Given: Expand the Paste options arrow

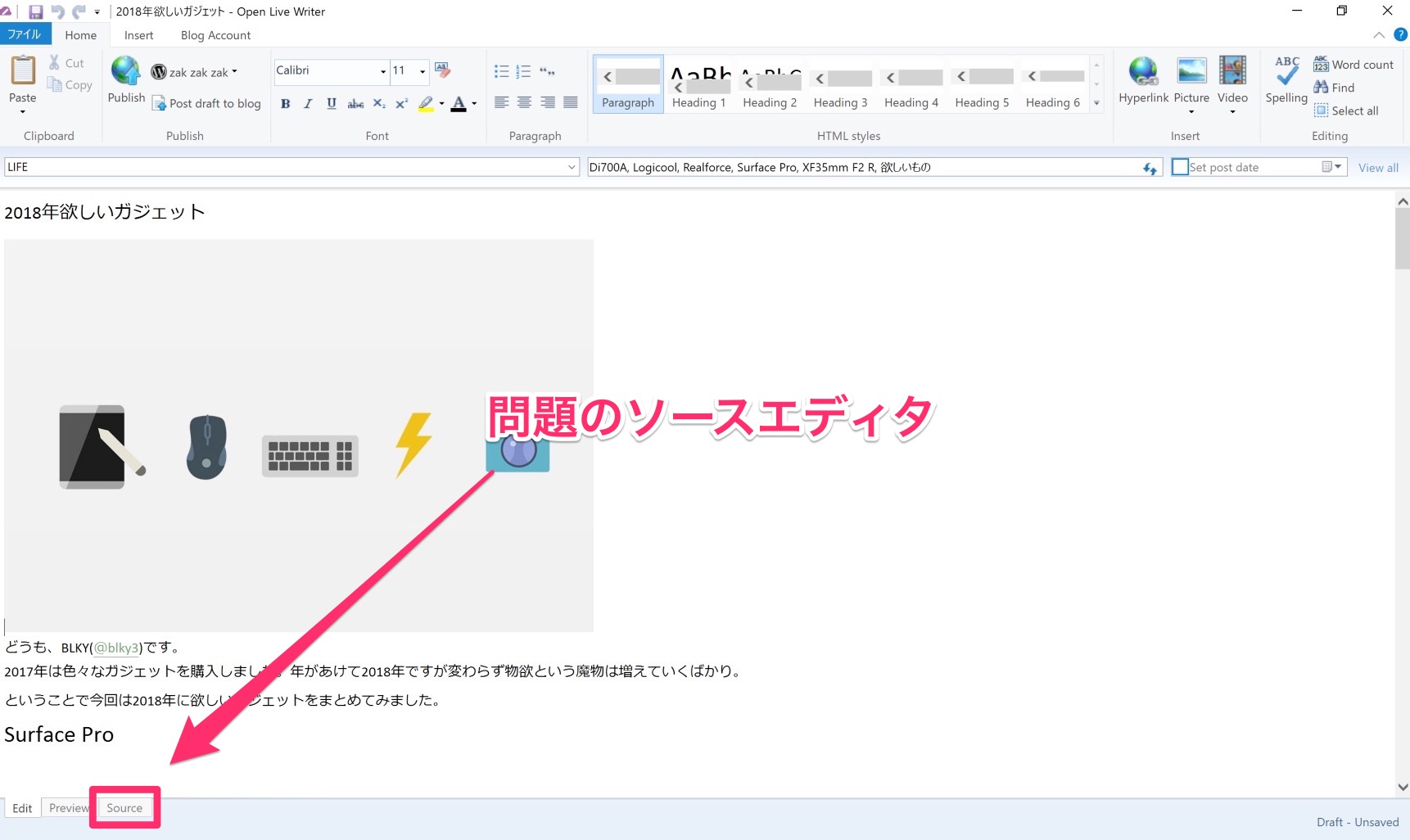Looking at the screenshot, I should click(x=23, y=111).
